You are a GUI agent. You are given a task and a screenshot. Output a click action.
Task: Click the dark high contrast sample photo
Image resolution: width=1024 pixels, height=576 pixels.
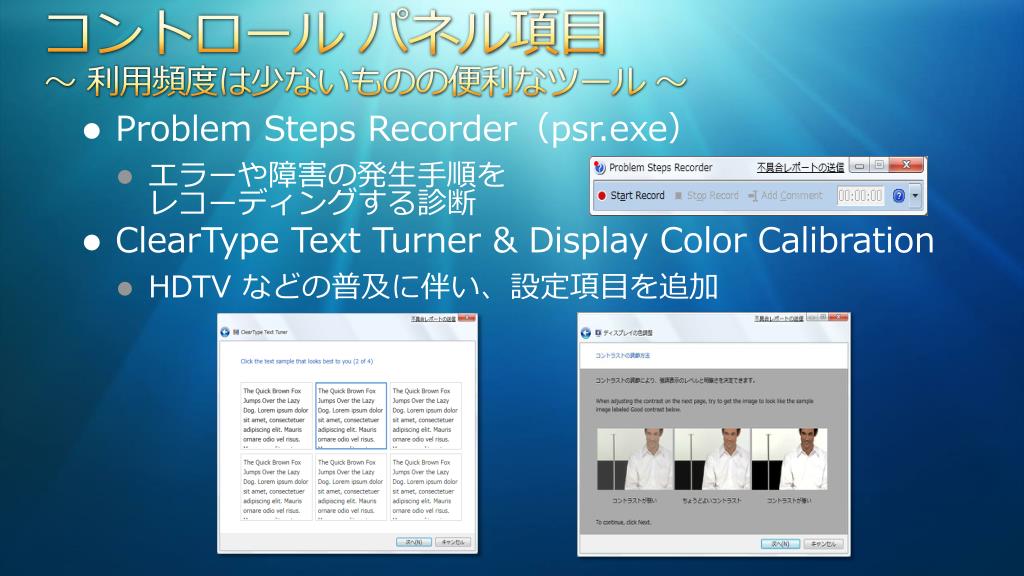pyautogui.click(x=790, y=459)
